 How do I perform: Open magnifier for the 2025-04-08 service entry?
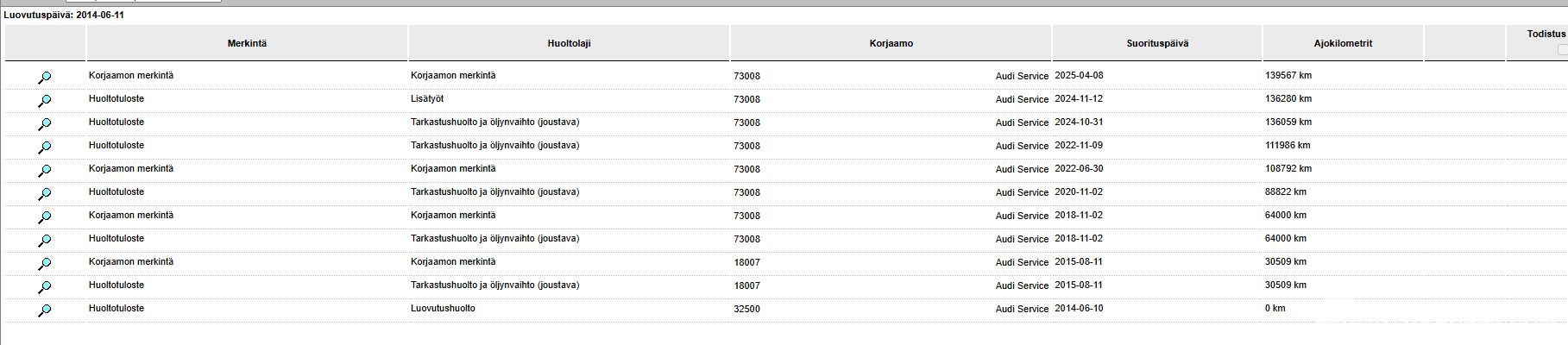[x=45, y=78]
